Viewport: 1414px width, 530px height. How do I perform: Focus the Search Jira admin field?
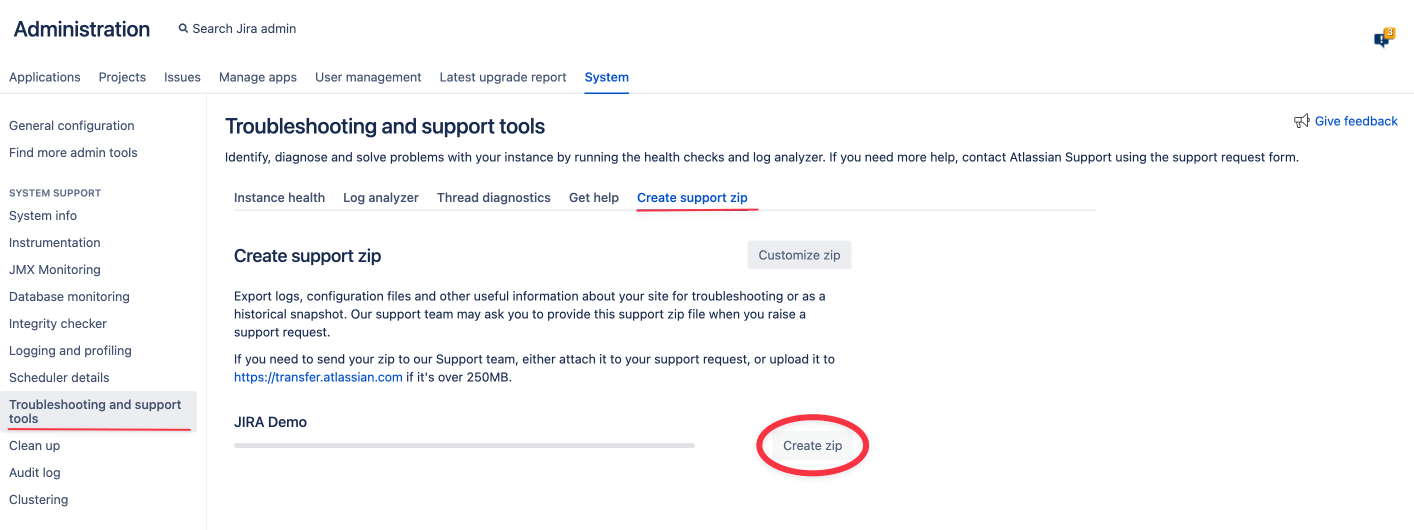244,29
